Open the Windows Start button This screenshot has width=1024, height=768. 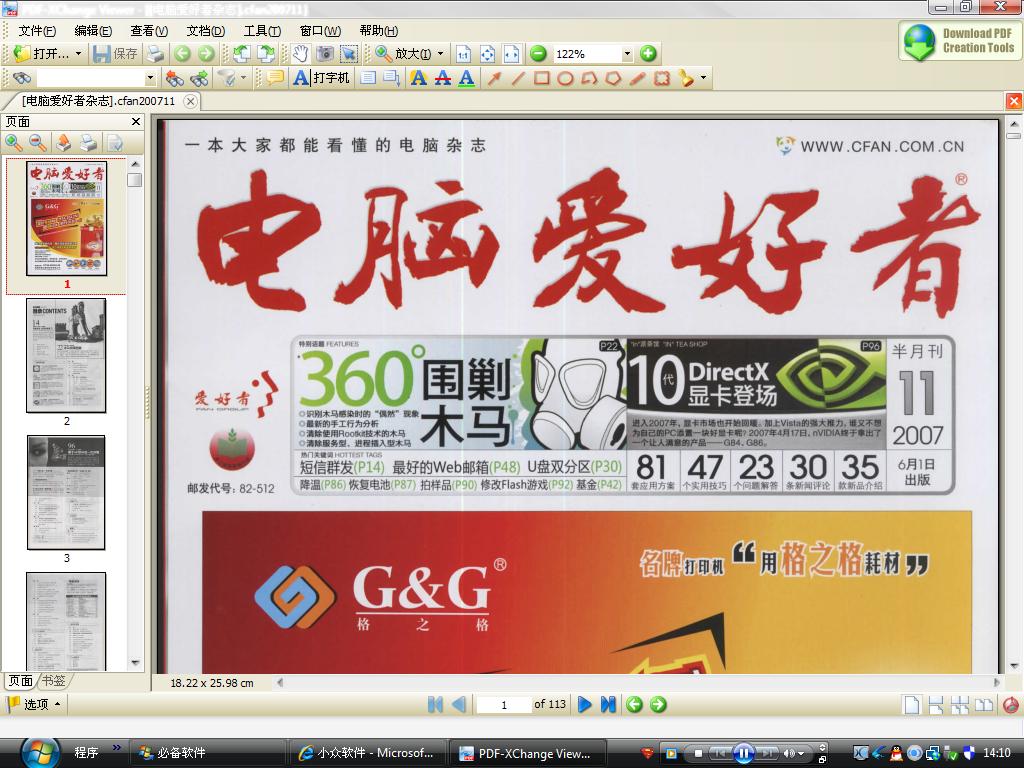point(40,752)
